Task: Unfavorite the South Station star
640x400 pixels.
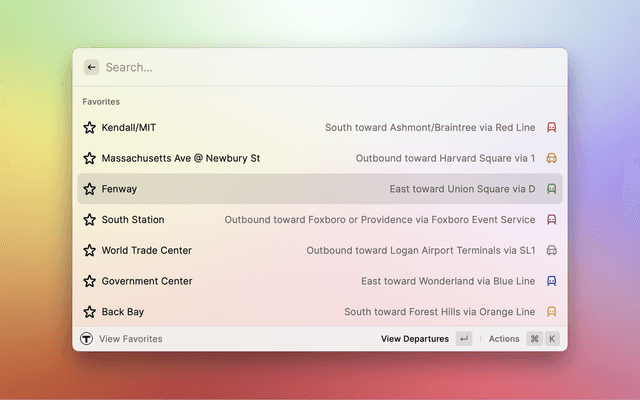Action: 89,220
